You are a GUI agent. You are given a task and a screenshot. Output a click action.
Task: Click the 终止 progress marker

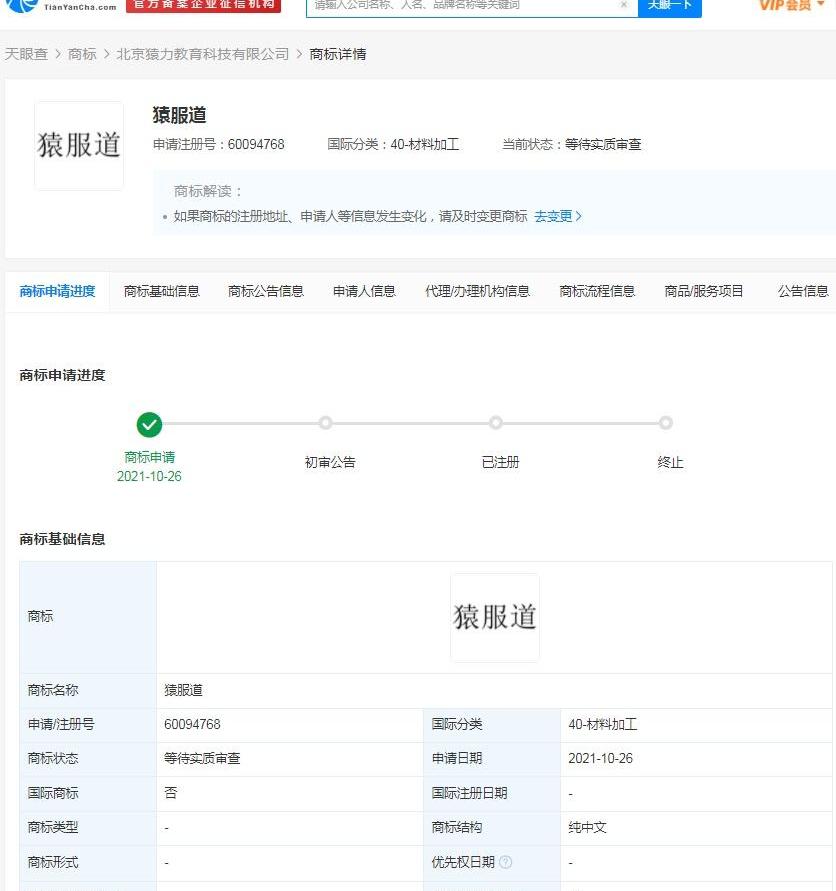[x=666, y=423]
